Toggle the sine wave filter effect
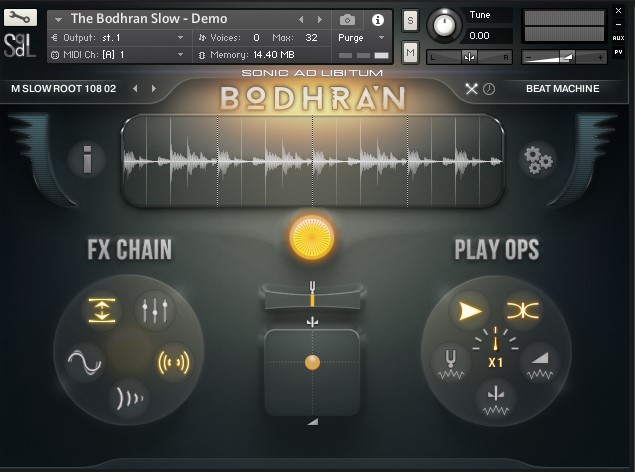 pyautogui.click(x=84, y=362)
